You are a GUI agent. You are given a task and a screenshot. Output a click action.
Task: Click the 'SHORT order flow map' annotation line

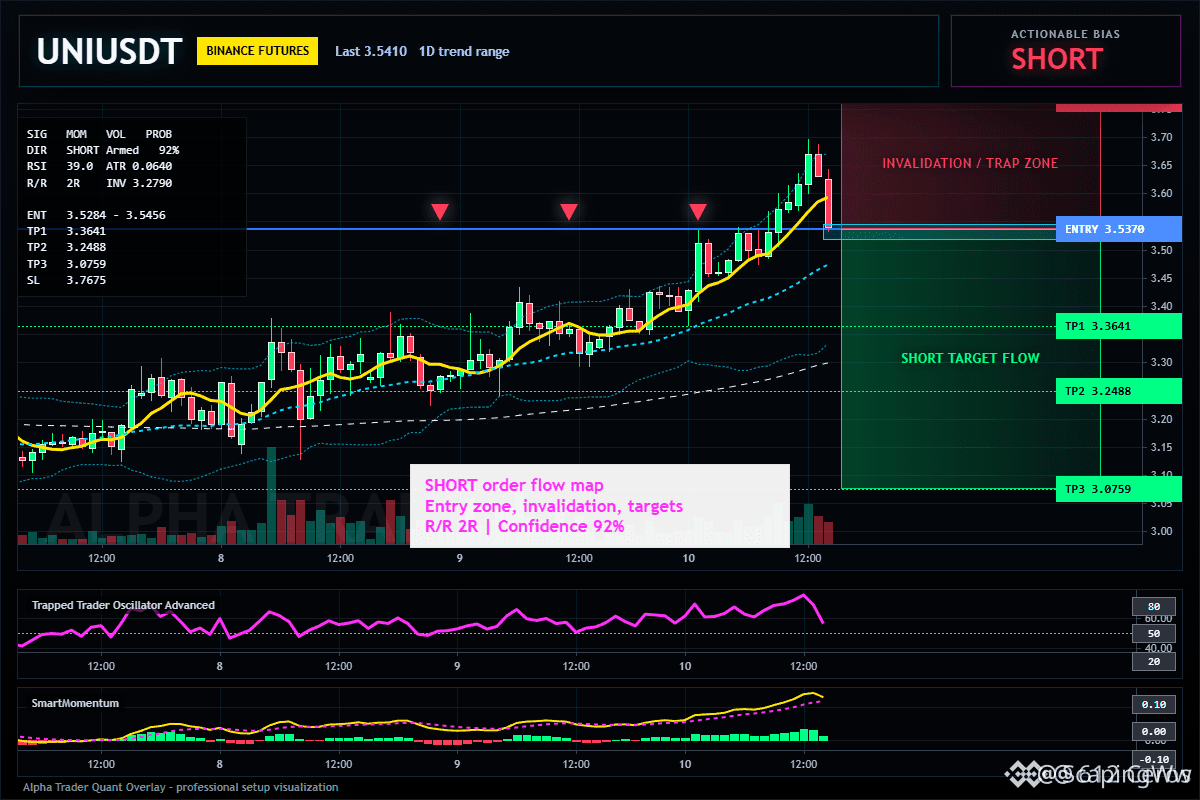coord(514,486)
